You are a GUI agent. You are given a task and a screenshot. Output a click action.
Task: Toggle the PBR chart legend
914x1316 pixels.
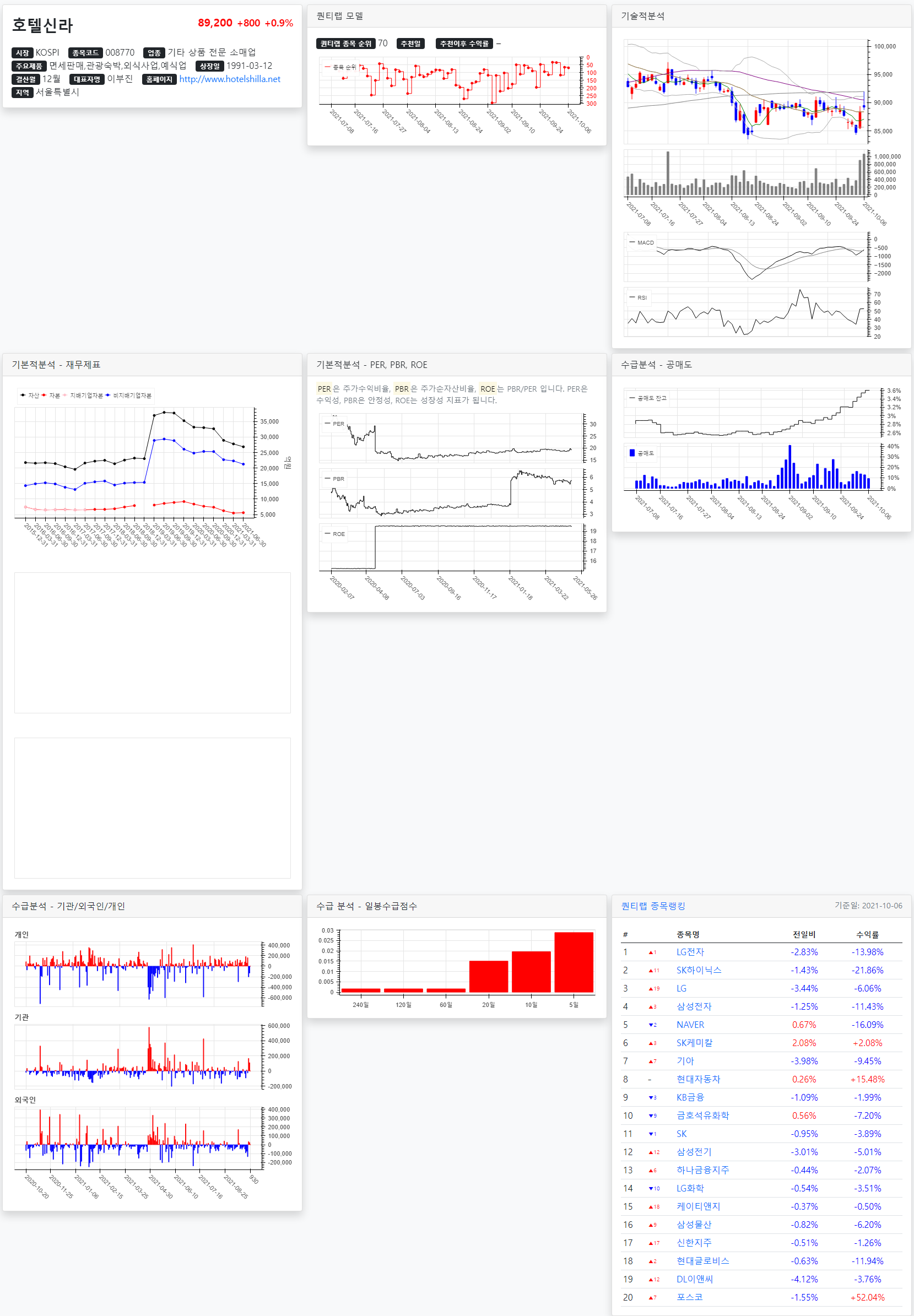[334, 479]
